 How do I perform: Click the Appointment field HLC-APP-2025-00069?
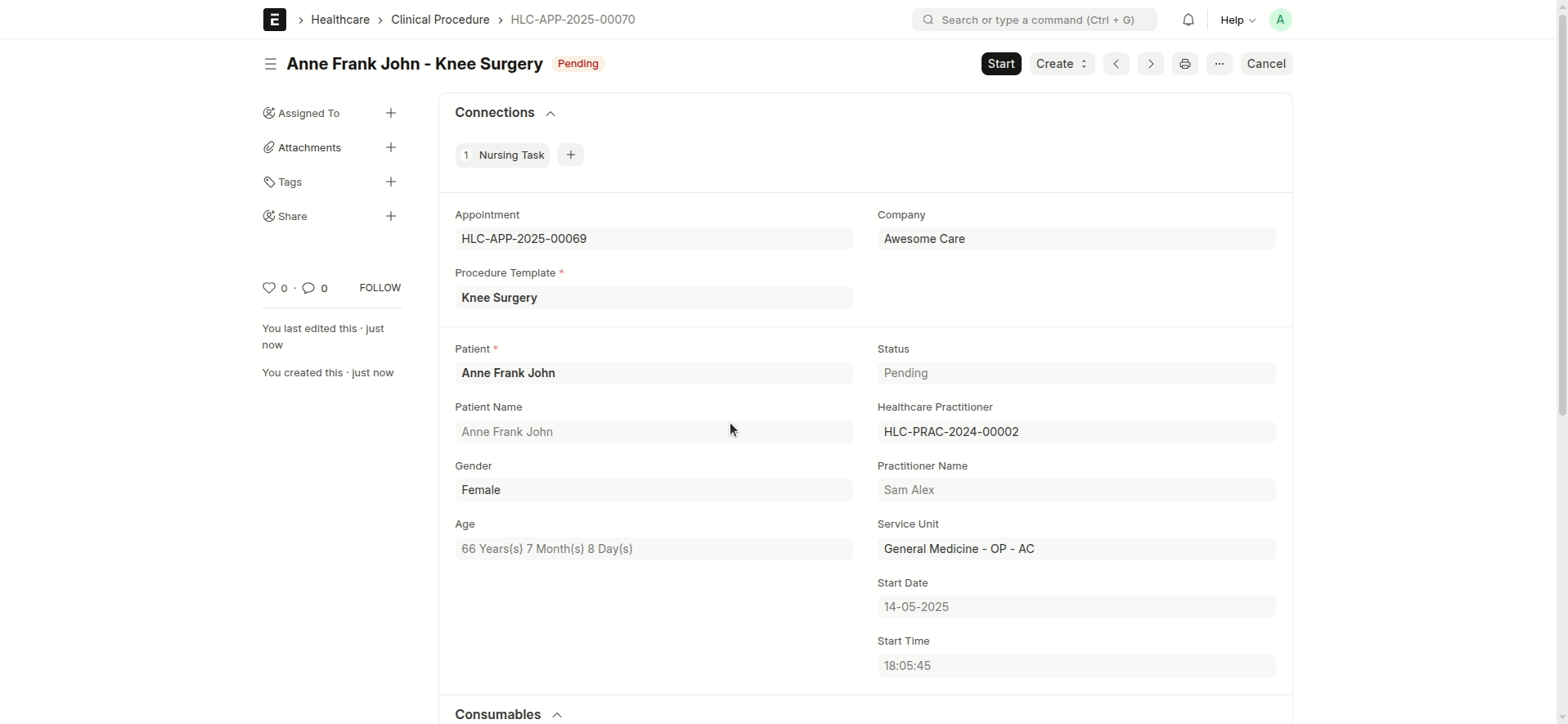[x=654, y=239]
